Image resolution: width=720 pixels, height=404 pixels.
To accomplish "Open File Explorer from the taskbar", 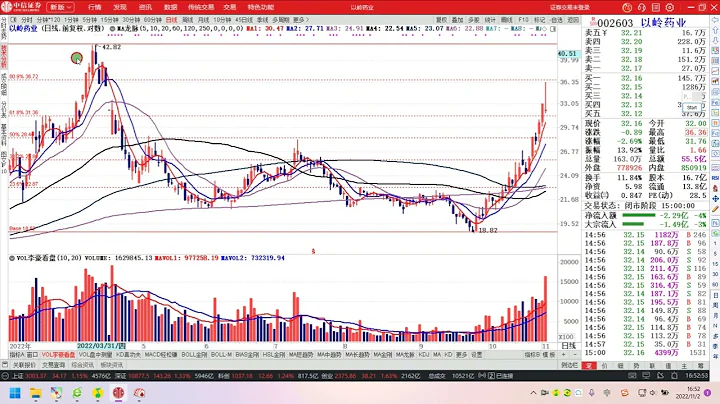I will 36,393.
